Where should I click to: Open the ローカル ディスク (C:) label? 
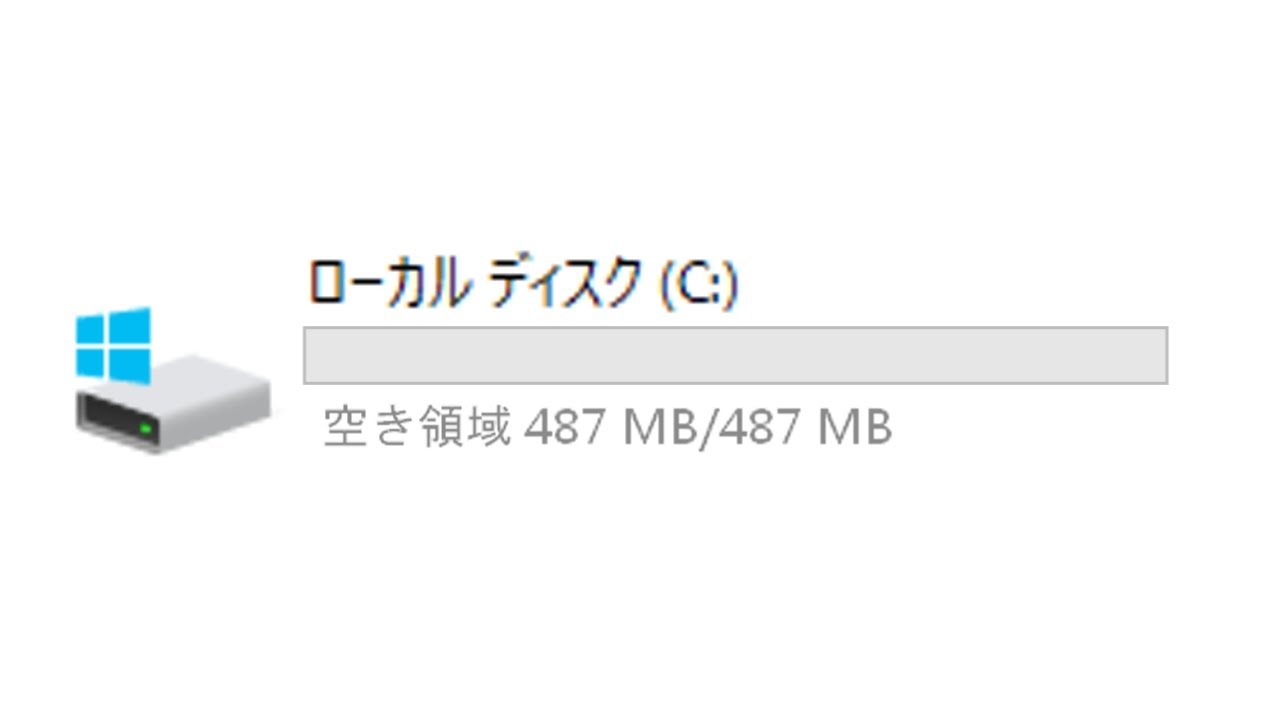coord(524,283)
